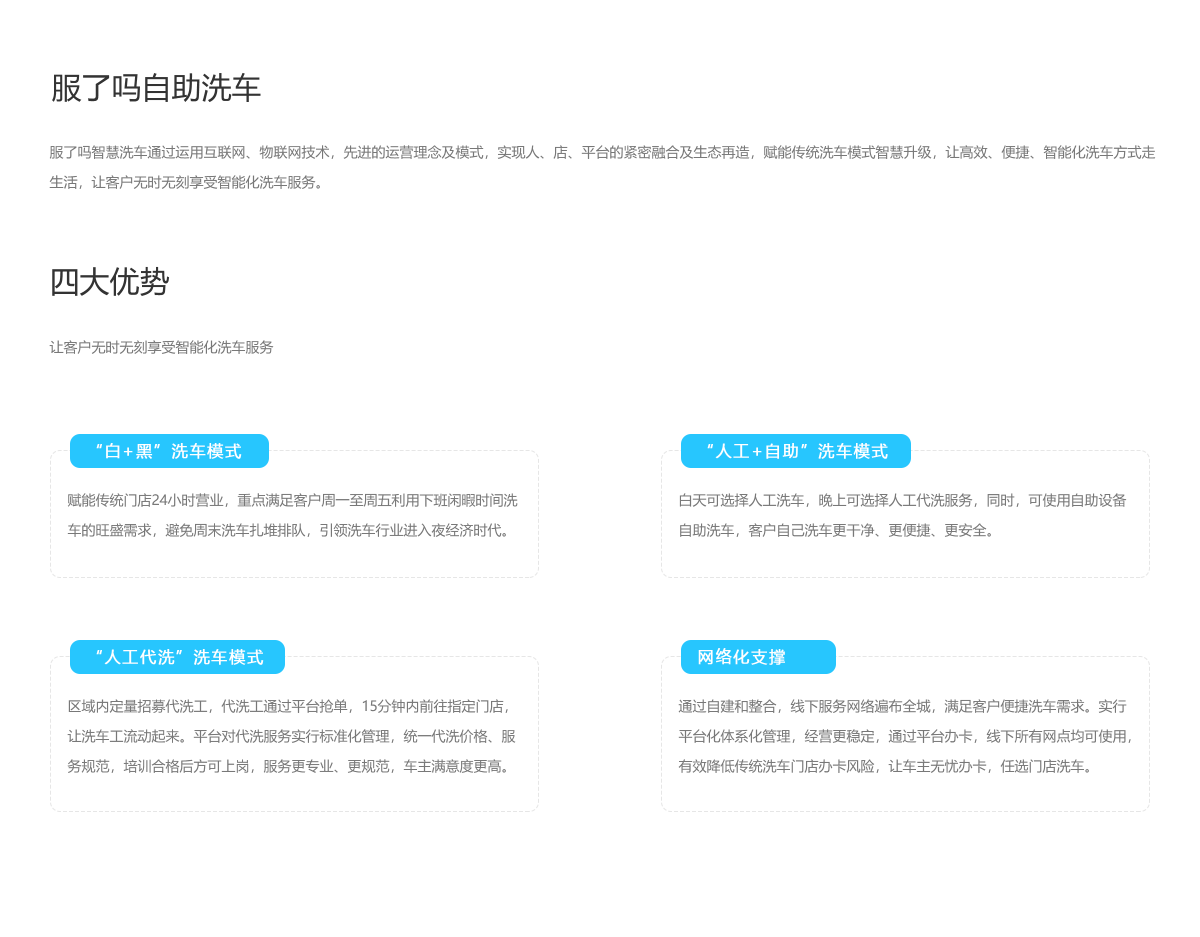Click text line starting 平台化体系化管理
Viewport: 1200px width, 937px height.
point(906,736)
